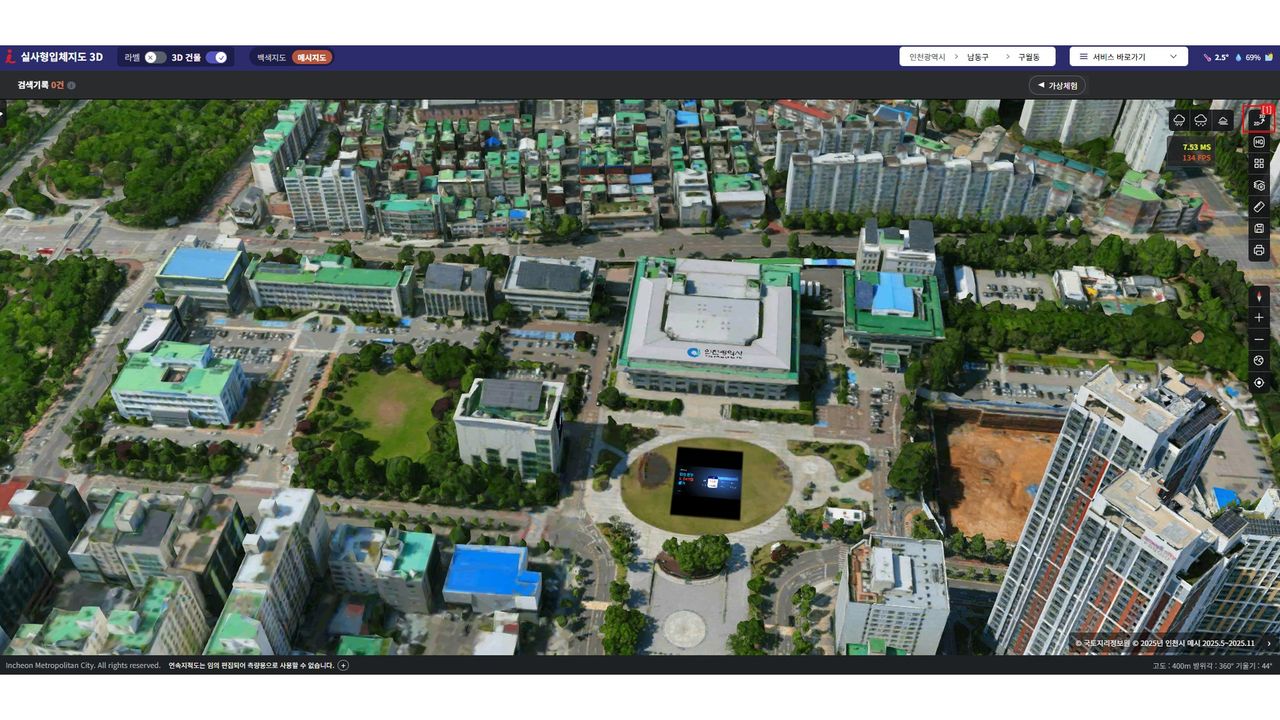Click the 가상체험 virtual experience button
1280x720 pixels.
pyautogui.click(x=1057, y=86)
